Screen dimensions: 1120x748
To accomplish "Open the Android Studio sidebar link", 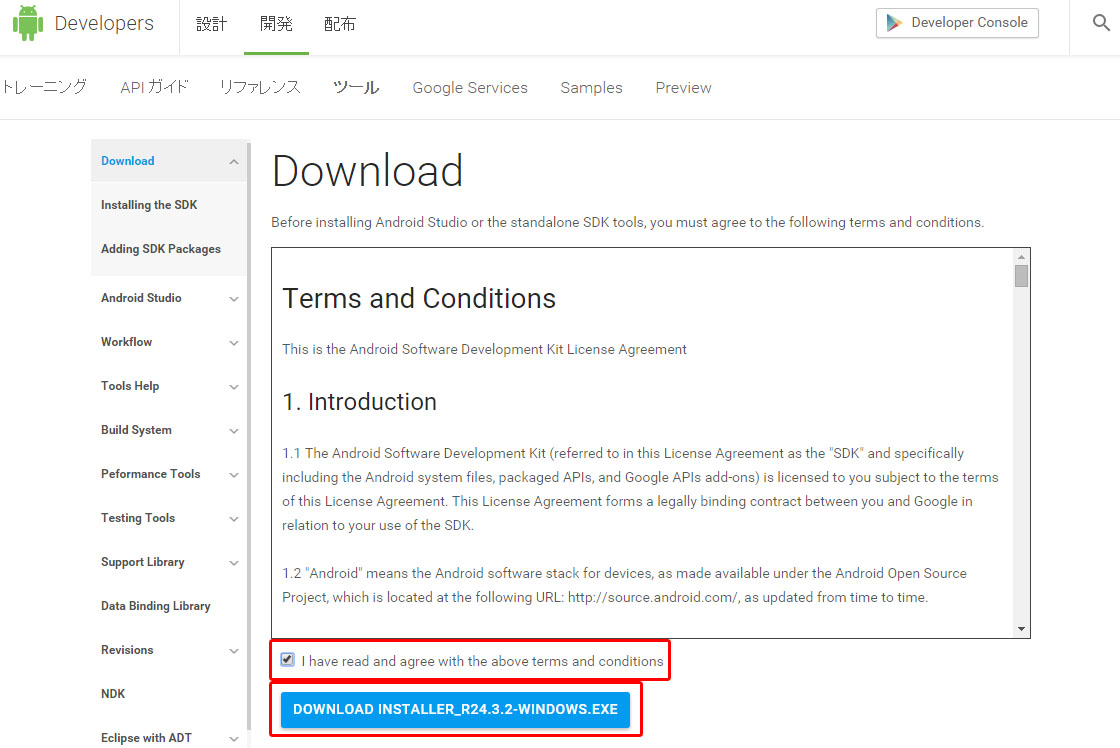I will click(x=141, y=298).
